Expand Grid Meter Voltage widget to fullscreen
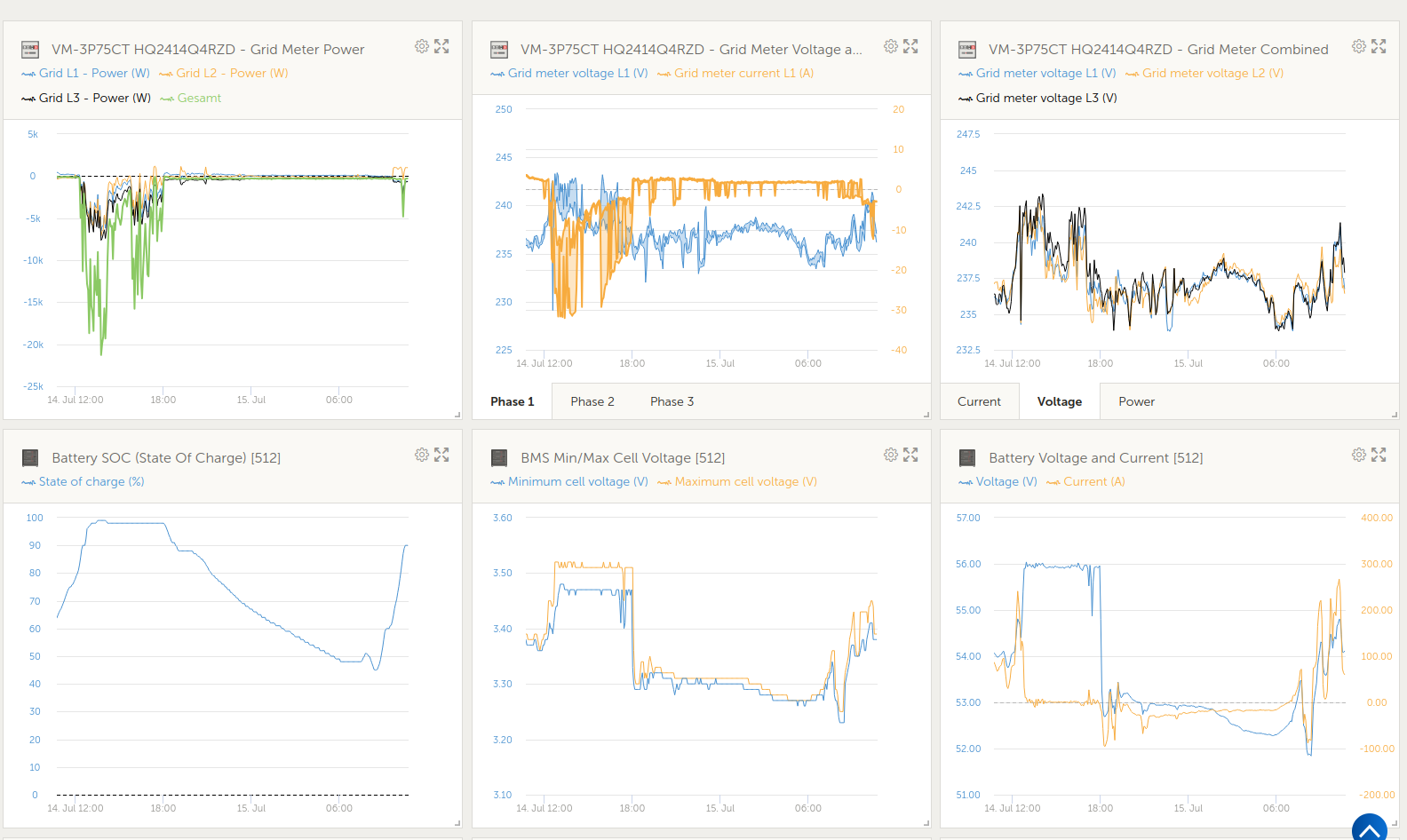Screen dimensions: 1407x840 [910, 46]
